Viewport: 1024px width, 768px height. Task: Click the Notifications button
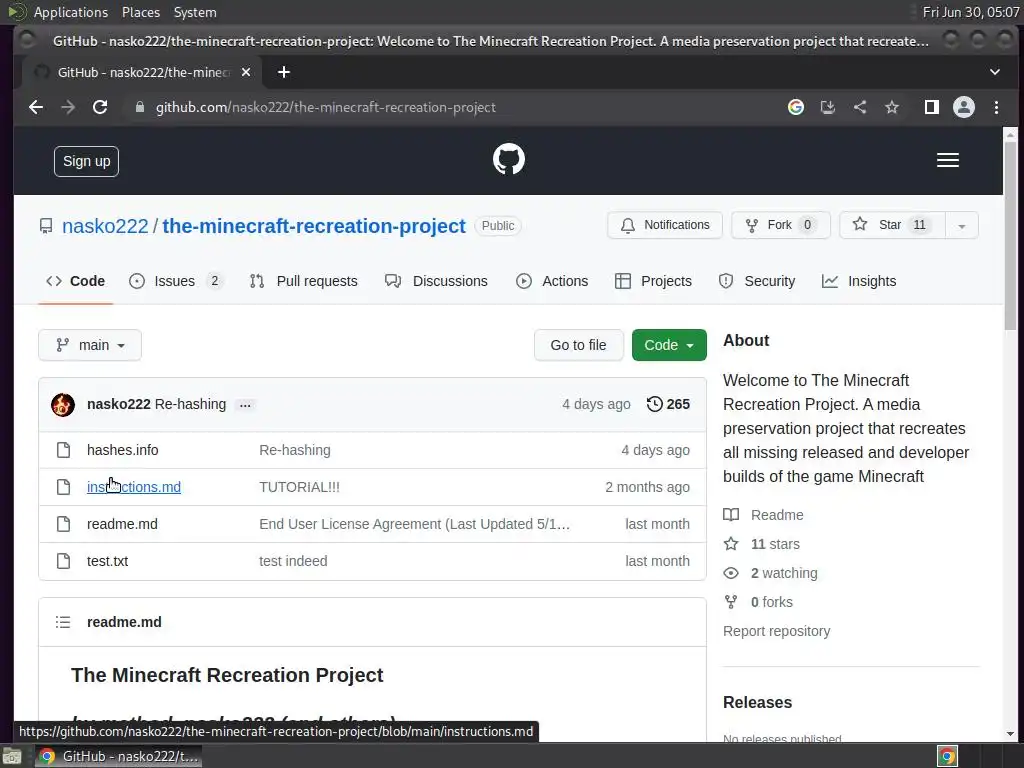coord(665,225)
